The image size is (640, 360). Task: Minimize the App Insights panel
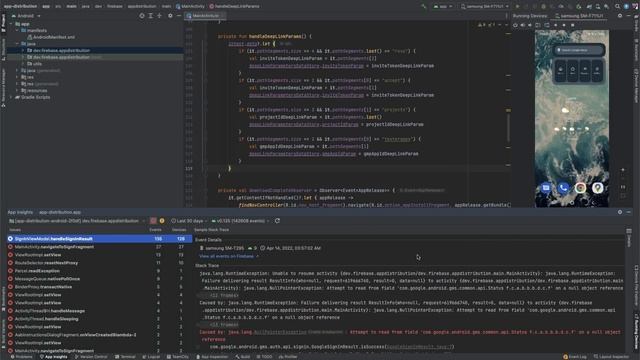click(629, 212)
